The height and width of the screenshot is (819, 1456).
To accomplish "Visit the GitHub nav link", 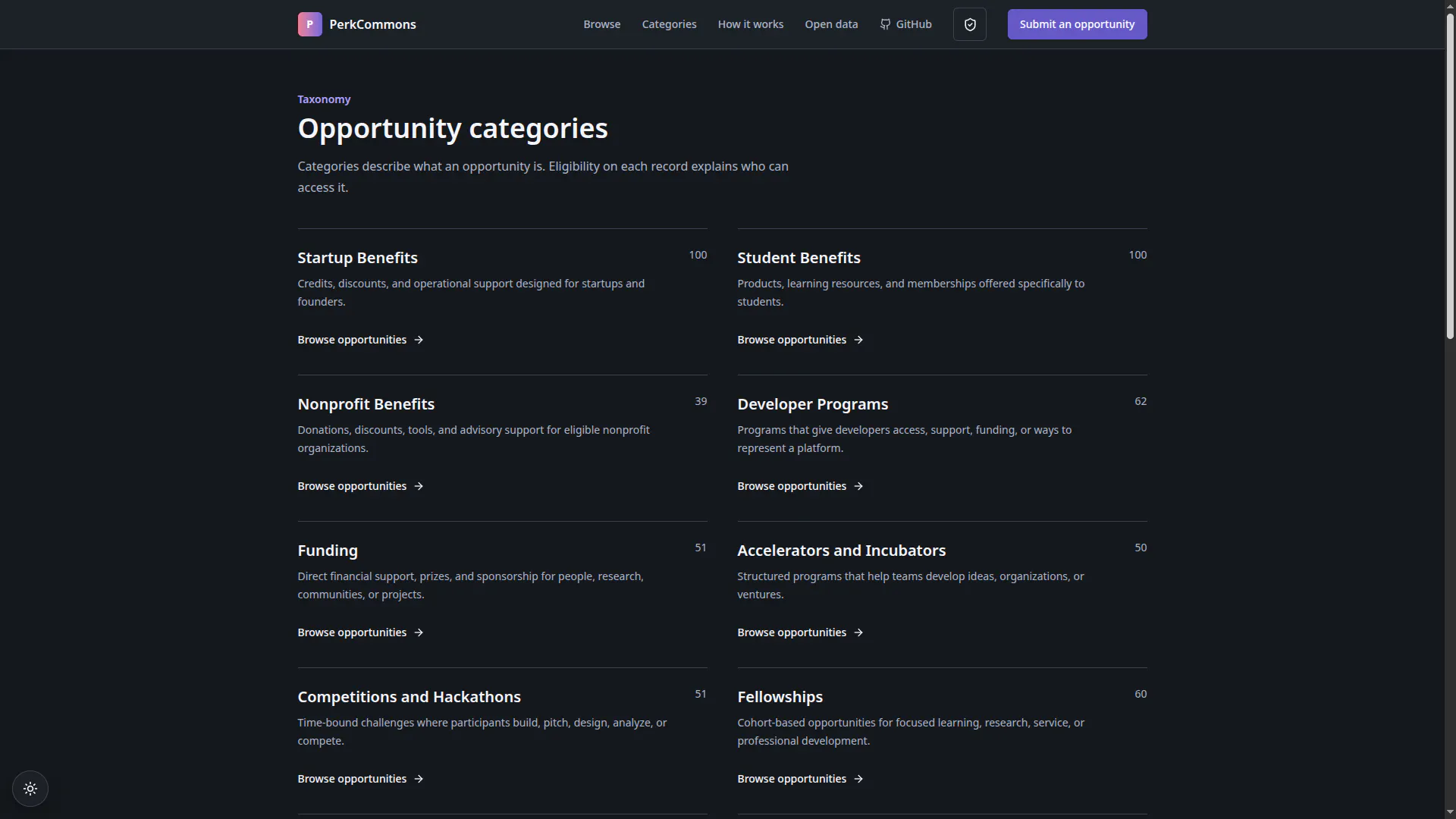I will click(905, 24).
